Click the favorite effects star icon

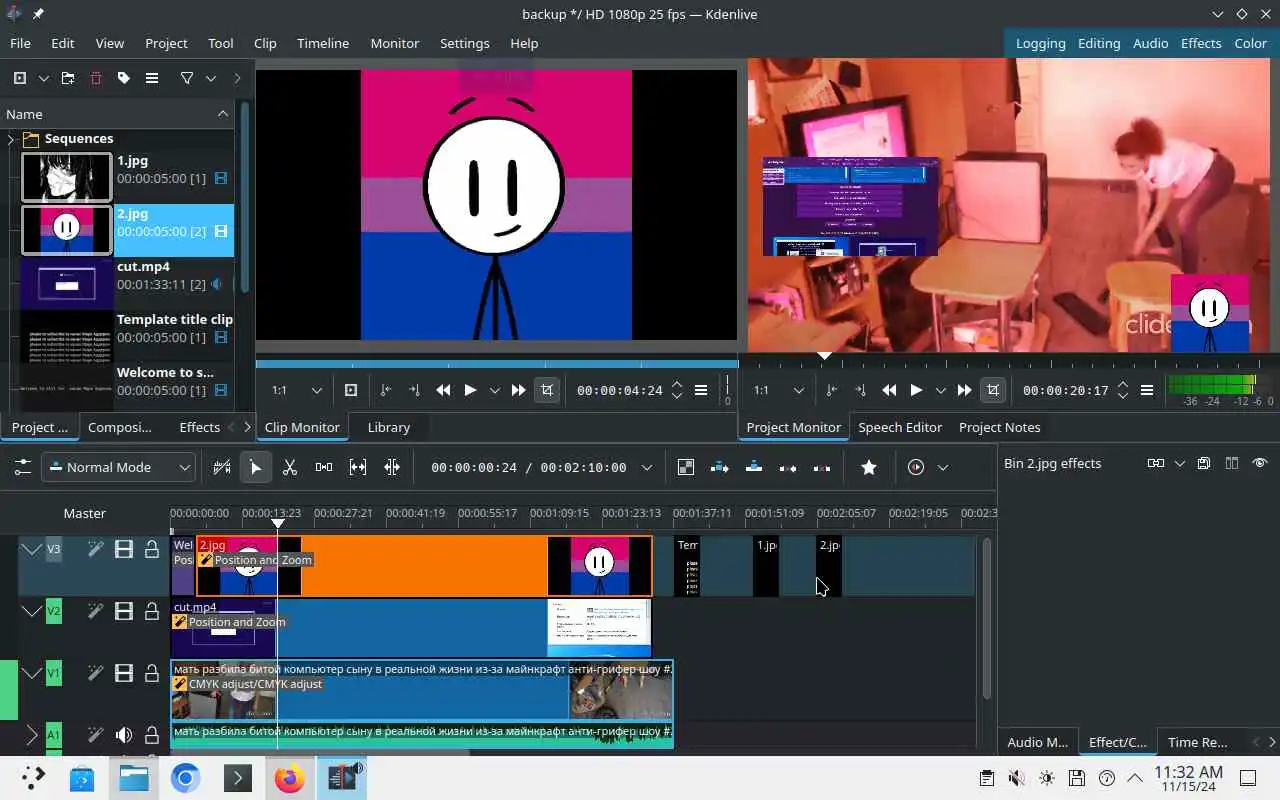868,467
